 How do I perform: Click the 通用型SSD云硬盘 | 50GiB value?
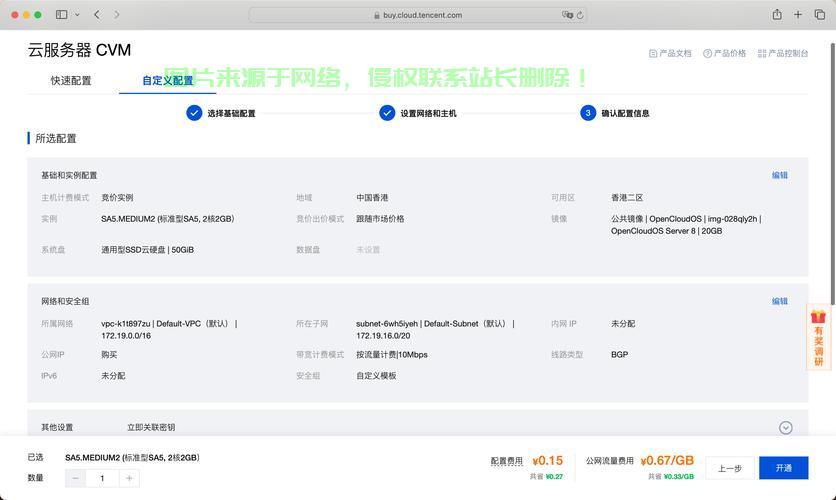(148, 249)
